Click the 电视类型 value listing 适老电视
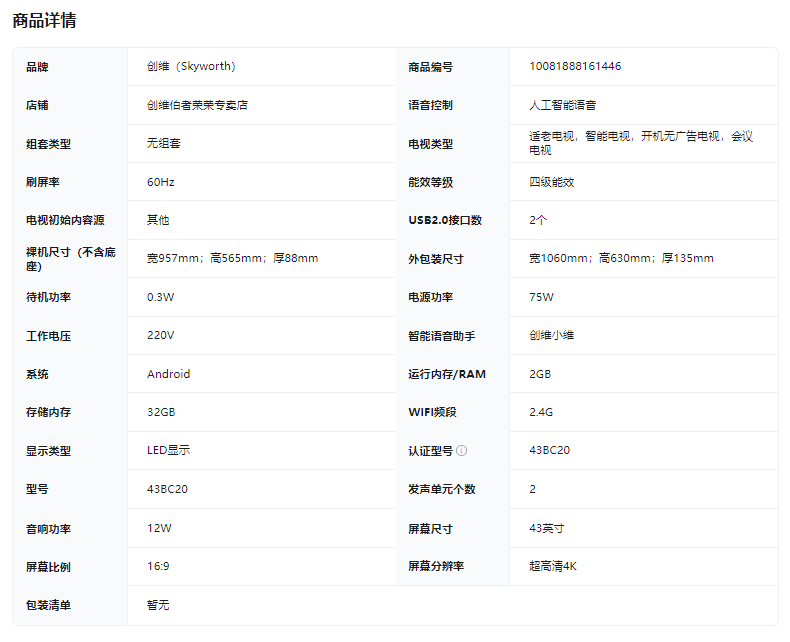Screen dimensions: 790x642 640,143
